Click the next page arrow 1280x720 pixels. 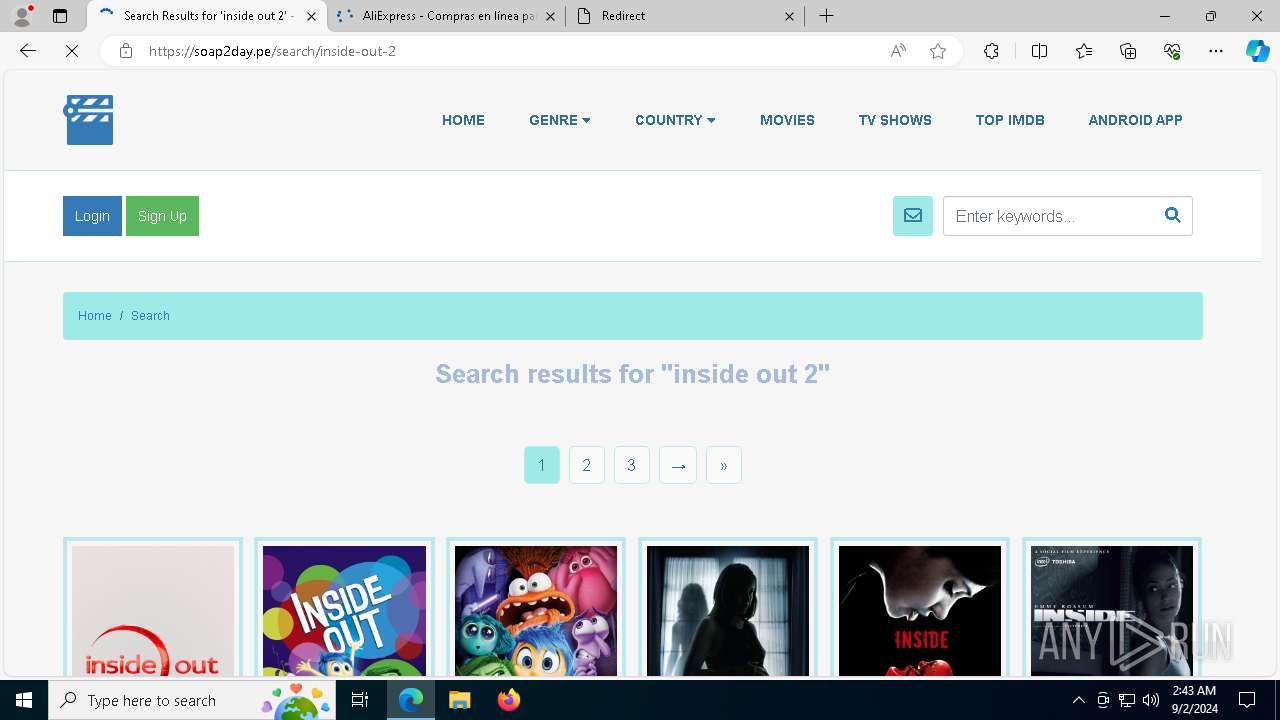point(678,465)
